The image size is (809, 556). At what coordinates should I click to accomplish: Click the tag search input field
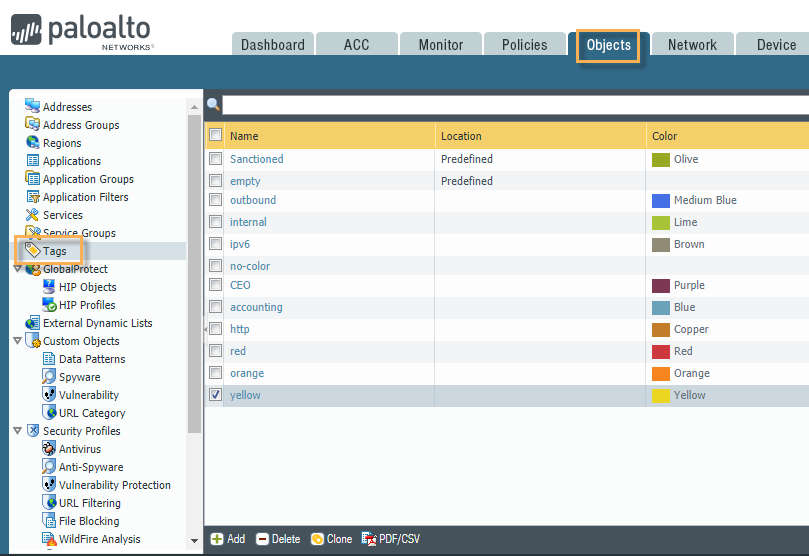tap(515, 105)
